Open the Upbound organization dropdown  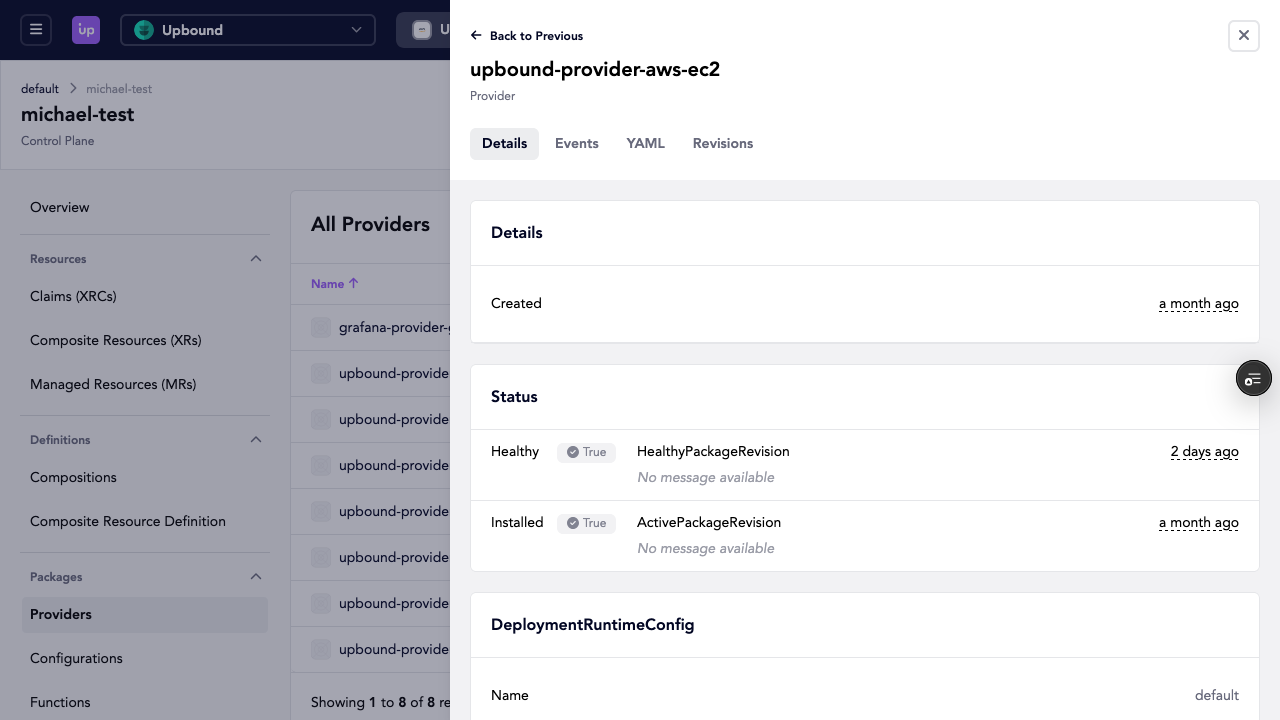click(x=356, y=30)
